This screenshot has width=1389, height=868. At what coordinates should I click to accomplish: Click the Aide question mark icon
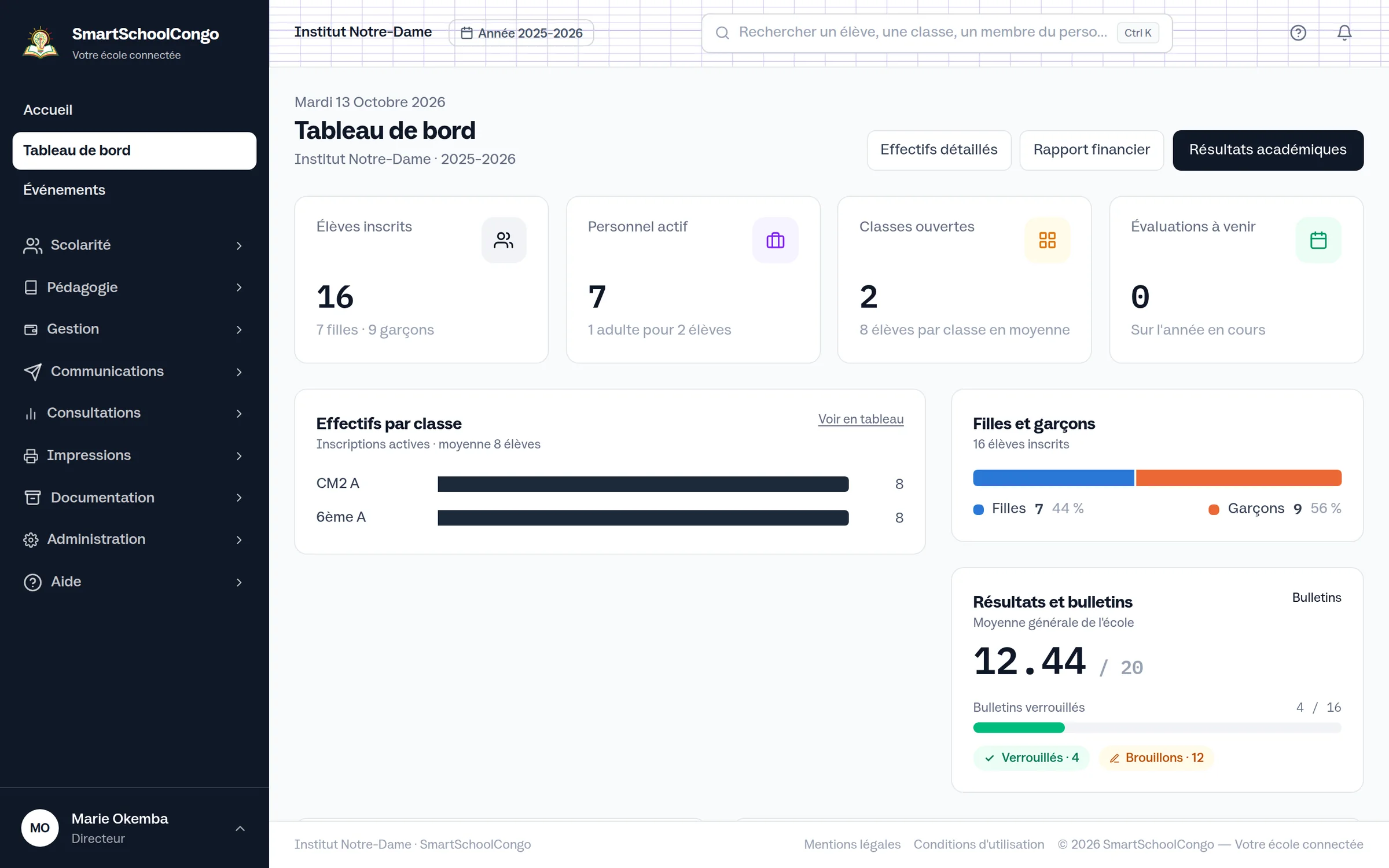32,582
